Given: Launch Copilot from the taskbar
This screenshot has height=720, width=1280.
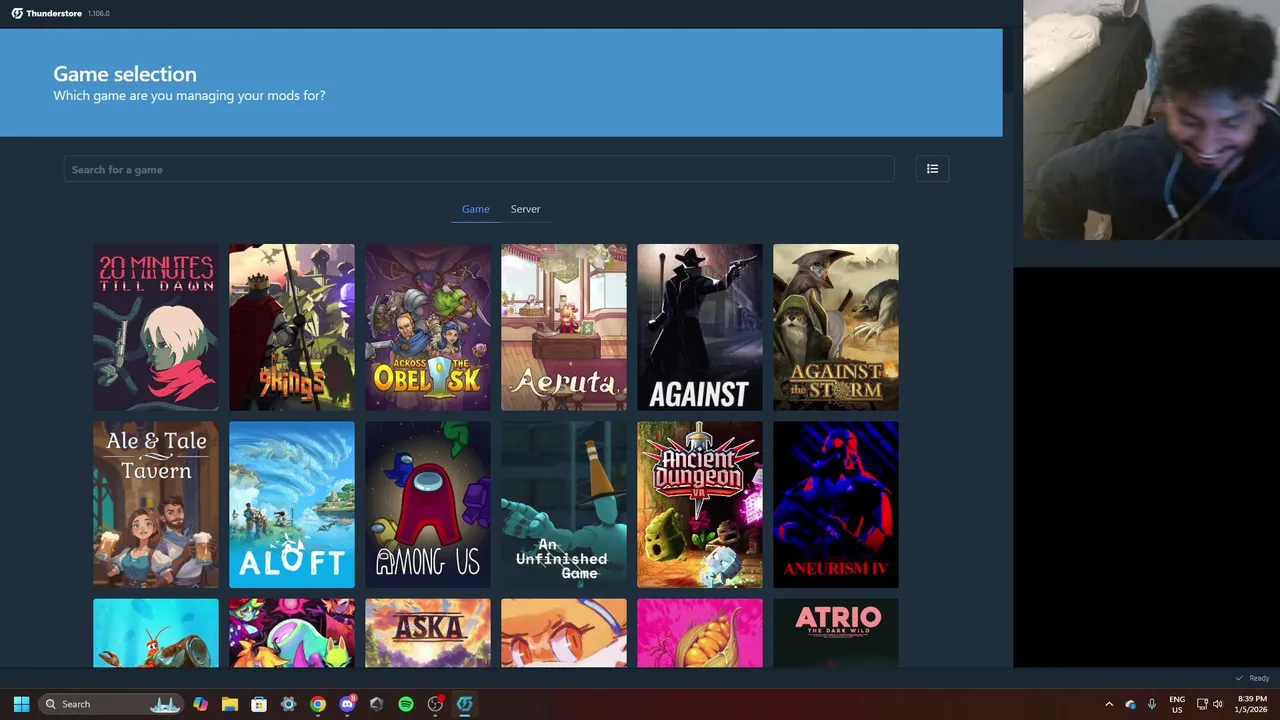Looking at the screenshot, I should point(201,704).
